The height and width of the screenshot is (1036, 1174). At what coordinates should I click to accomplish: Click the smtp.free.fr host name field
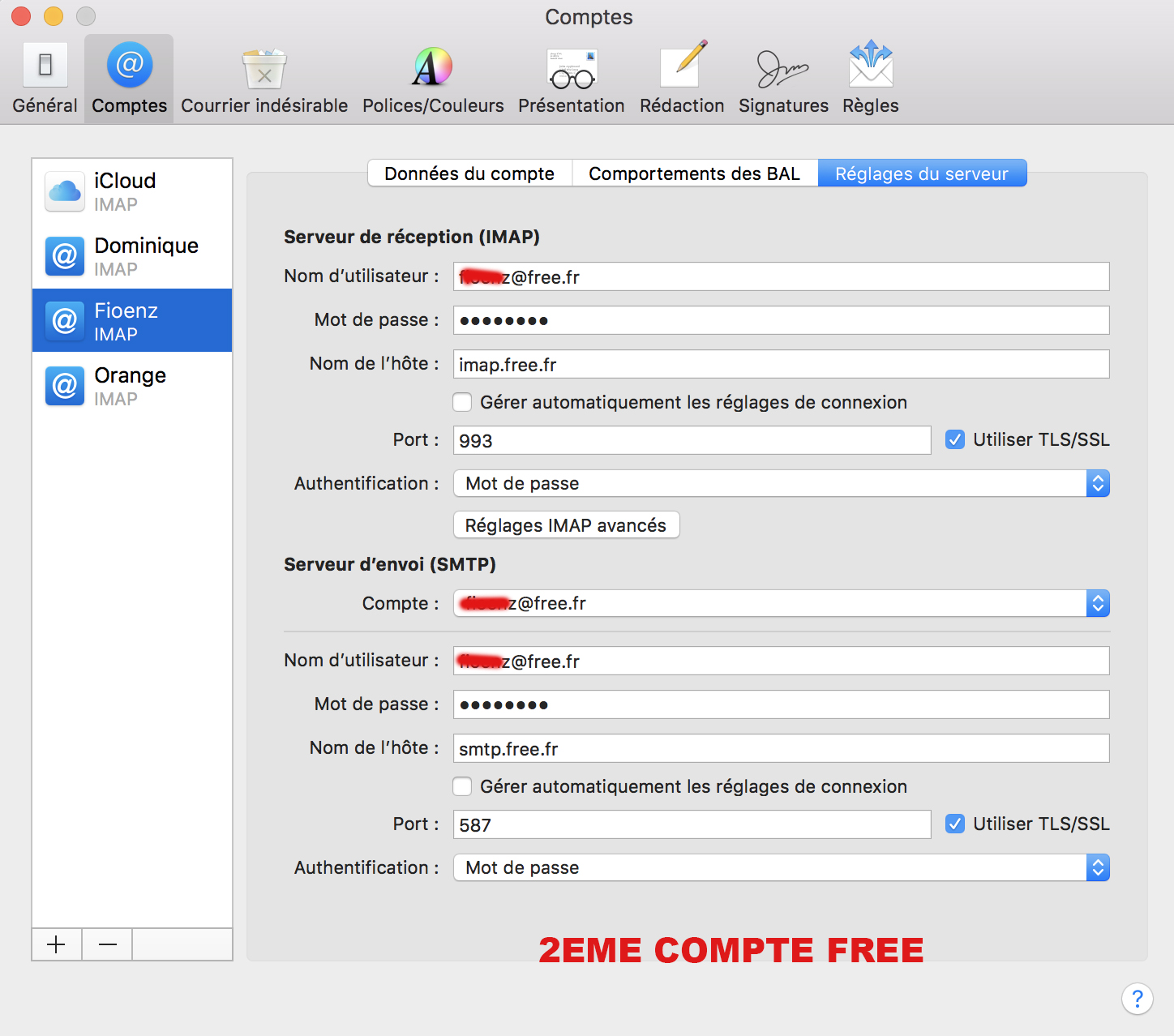coord(782,748)
